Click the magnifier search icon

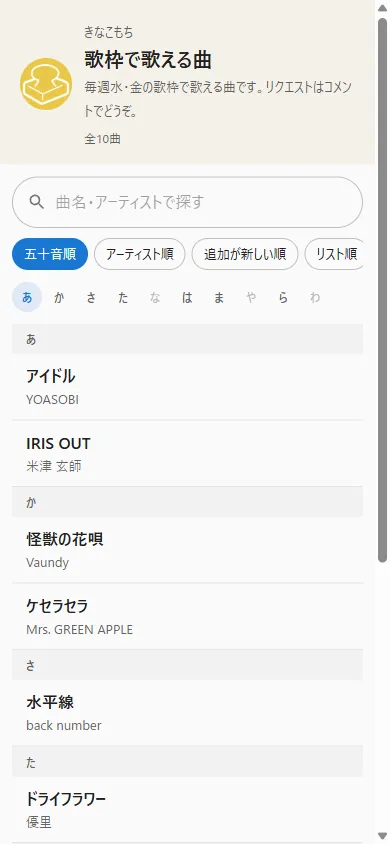(37, 202)
